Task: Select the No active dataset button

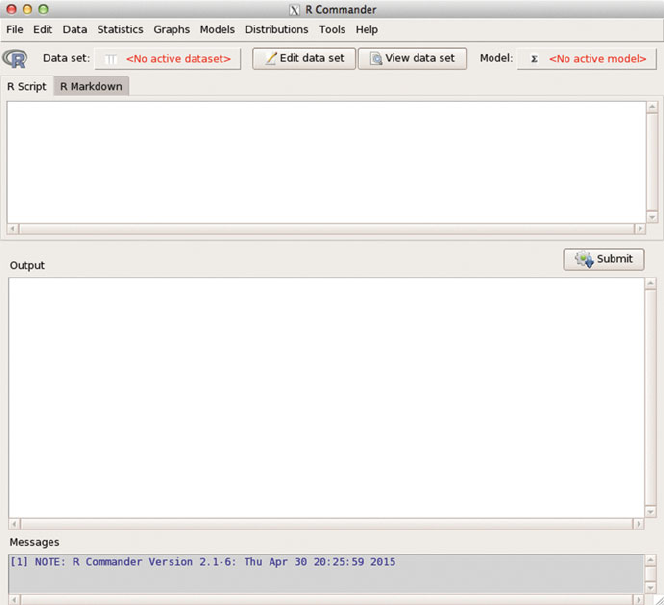Action: [168, 58]
